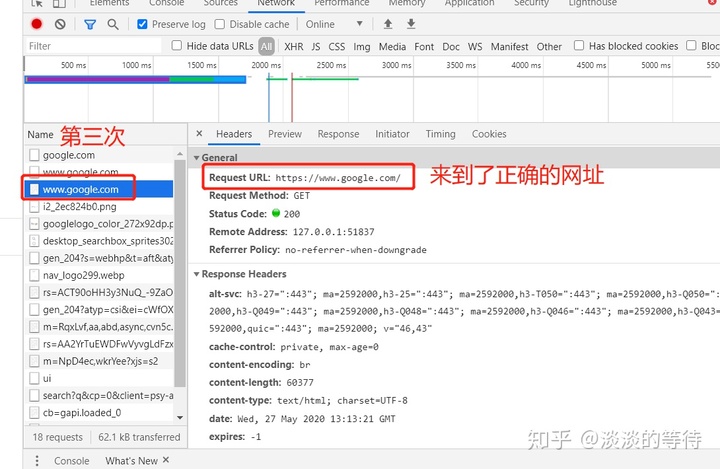The image size is (720, 469).
Task: Select highlighted www.google.com request
Action: click(100, 189)
